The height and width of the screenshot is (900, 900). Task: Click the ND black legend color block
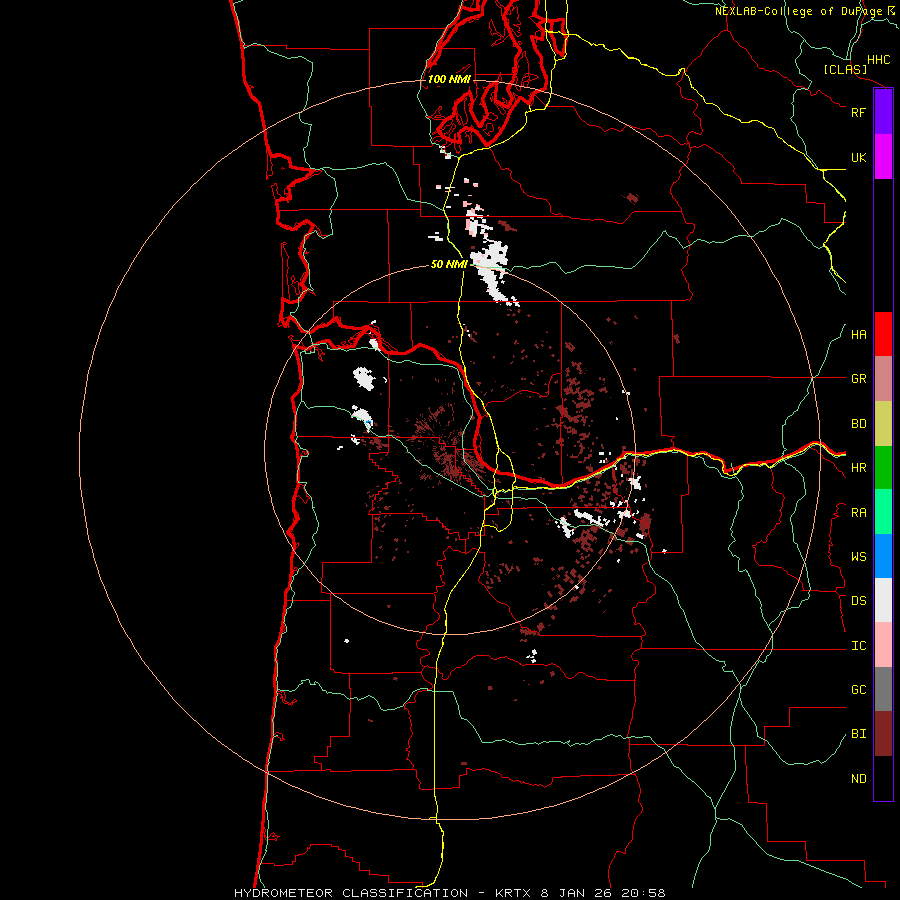coord(883,778)
